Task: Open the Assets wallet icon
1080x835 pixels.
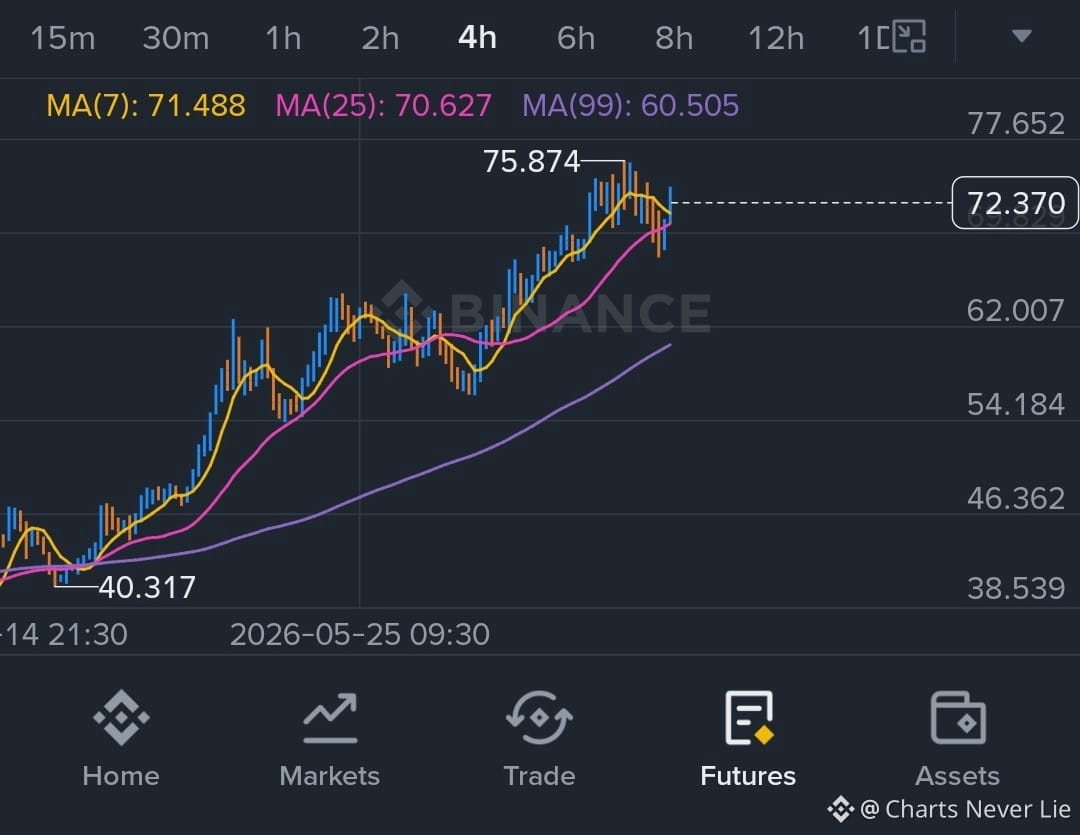Action: [x=958, y=718]
